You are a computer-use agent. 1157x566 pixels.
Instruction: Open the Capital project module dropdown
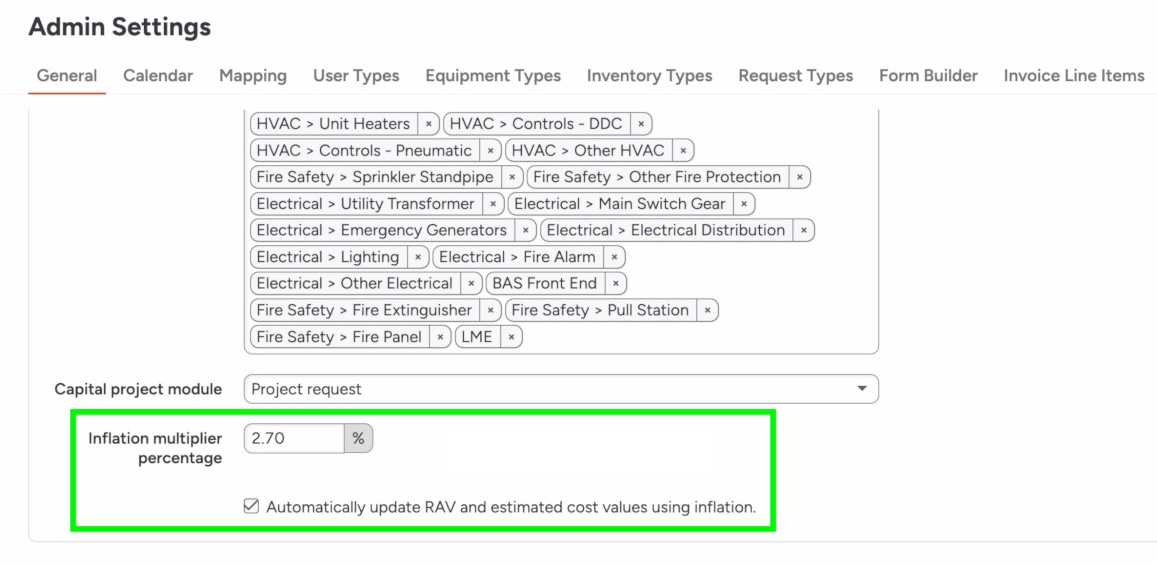pyautogui.click(x=561, y=389)
